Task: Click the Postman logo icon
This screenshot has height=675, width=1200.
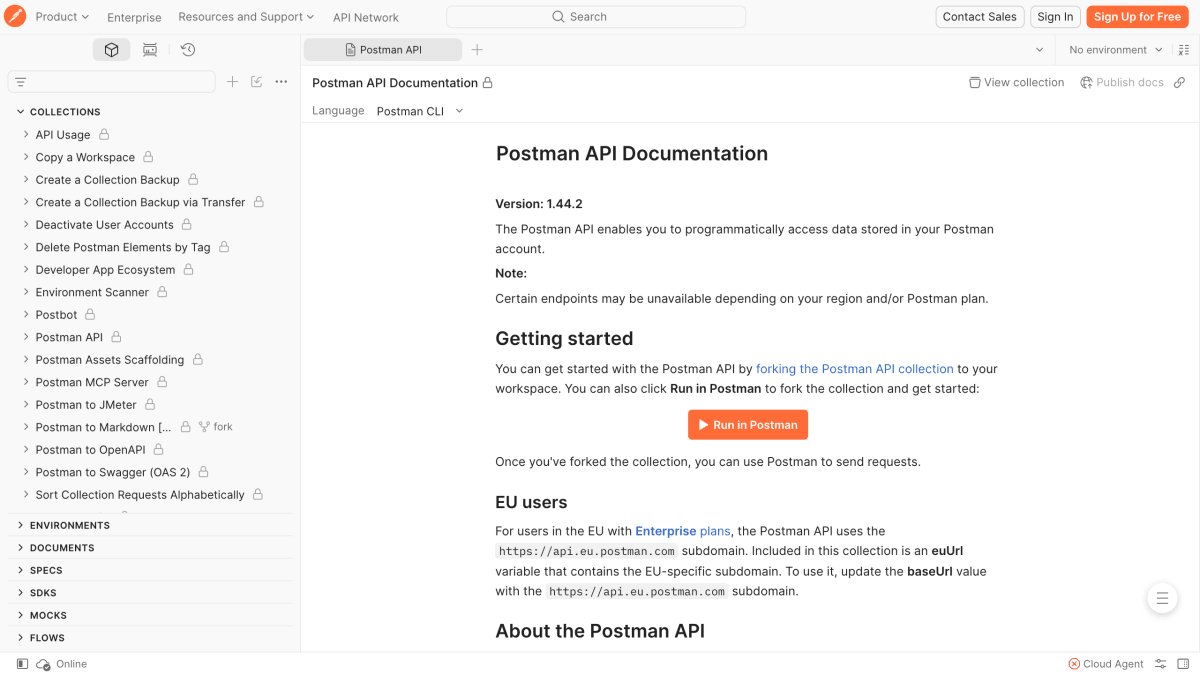Action: (x=15, y=16)
